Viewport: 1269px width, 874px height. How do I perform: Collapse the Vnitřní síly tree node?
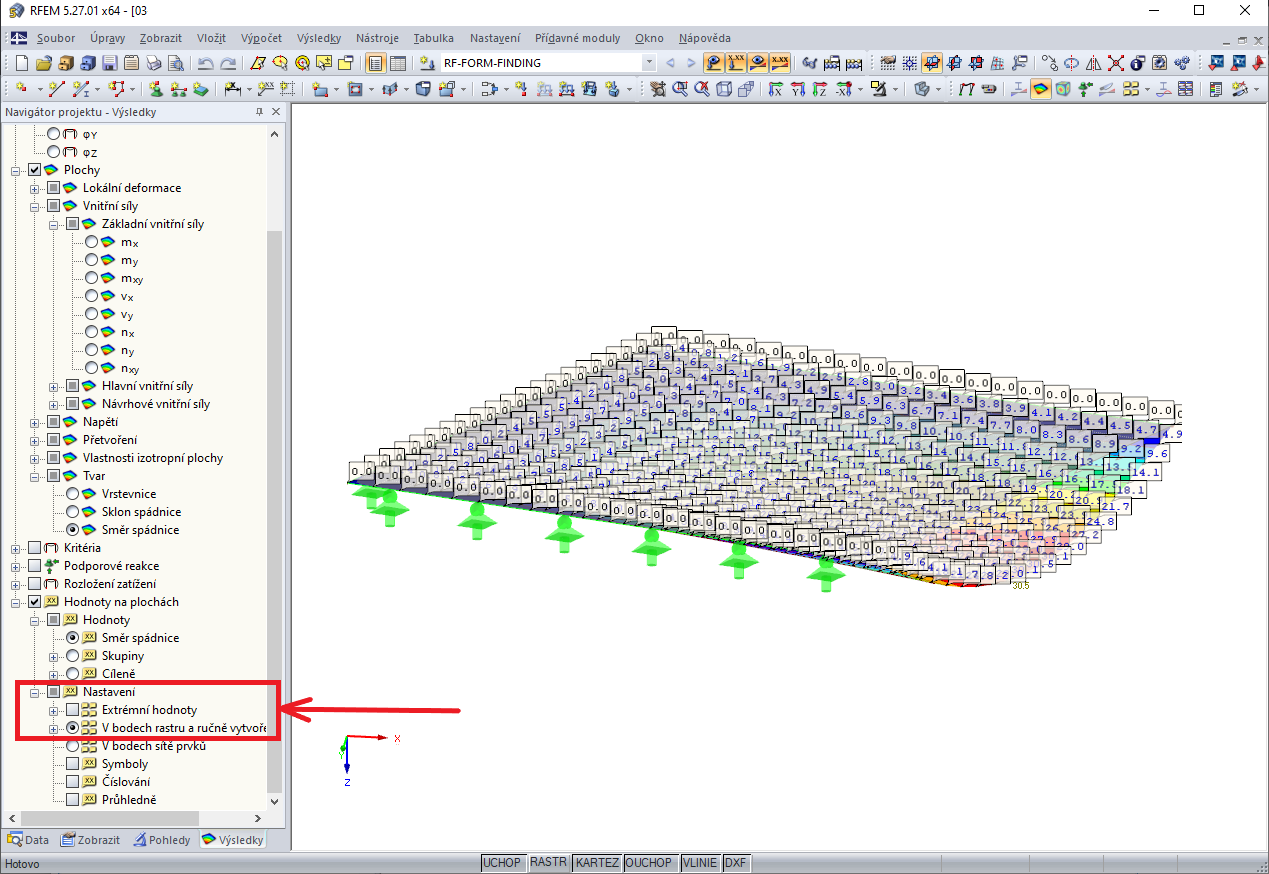click(35, 206)
